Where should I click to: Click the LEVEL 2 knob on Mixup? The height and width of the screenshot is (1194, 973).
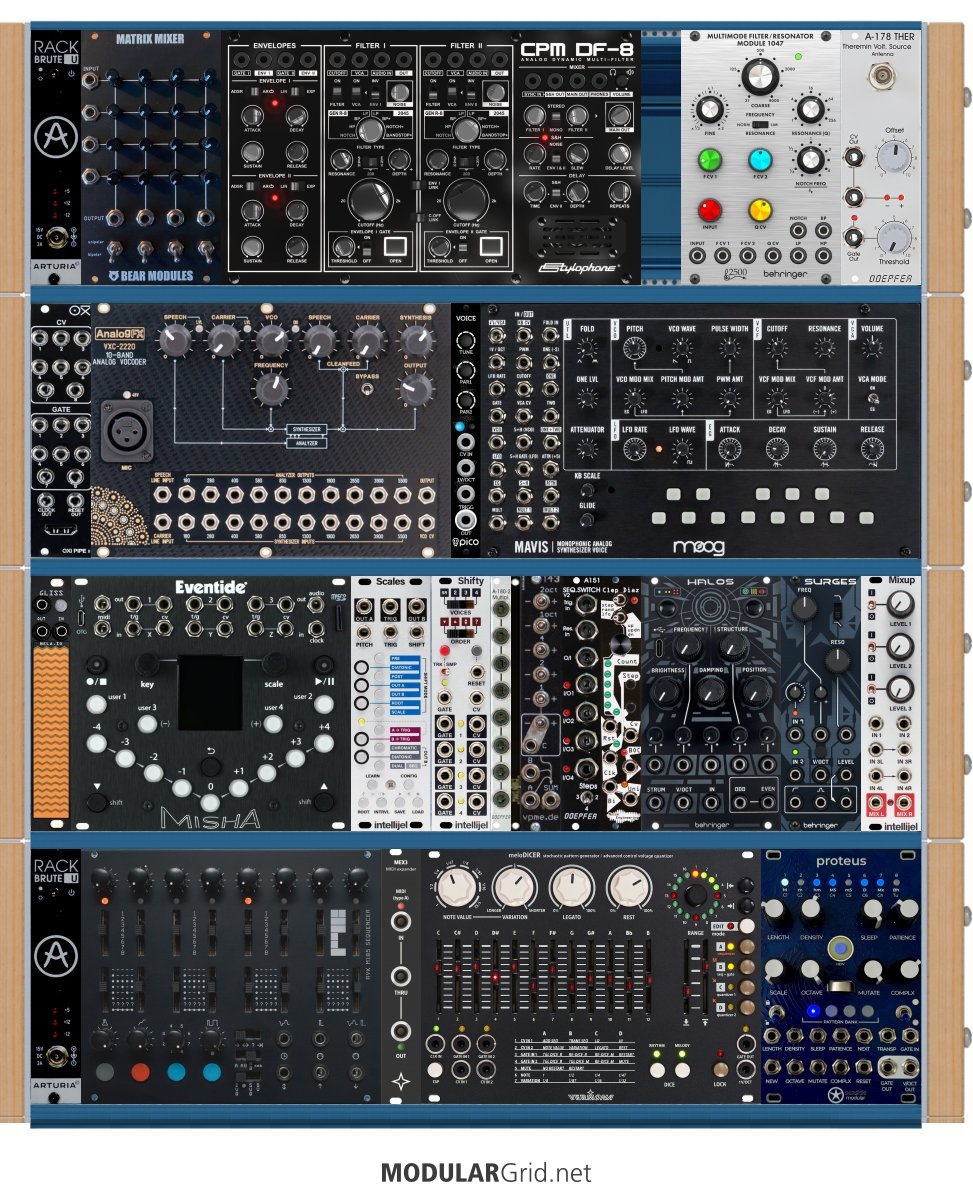pos(899,646)
